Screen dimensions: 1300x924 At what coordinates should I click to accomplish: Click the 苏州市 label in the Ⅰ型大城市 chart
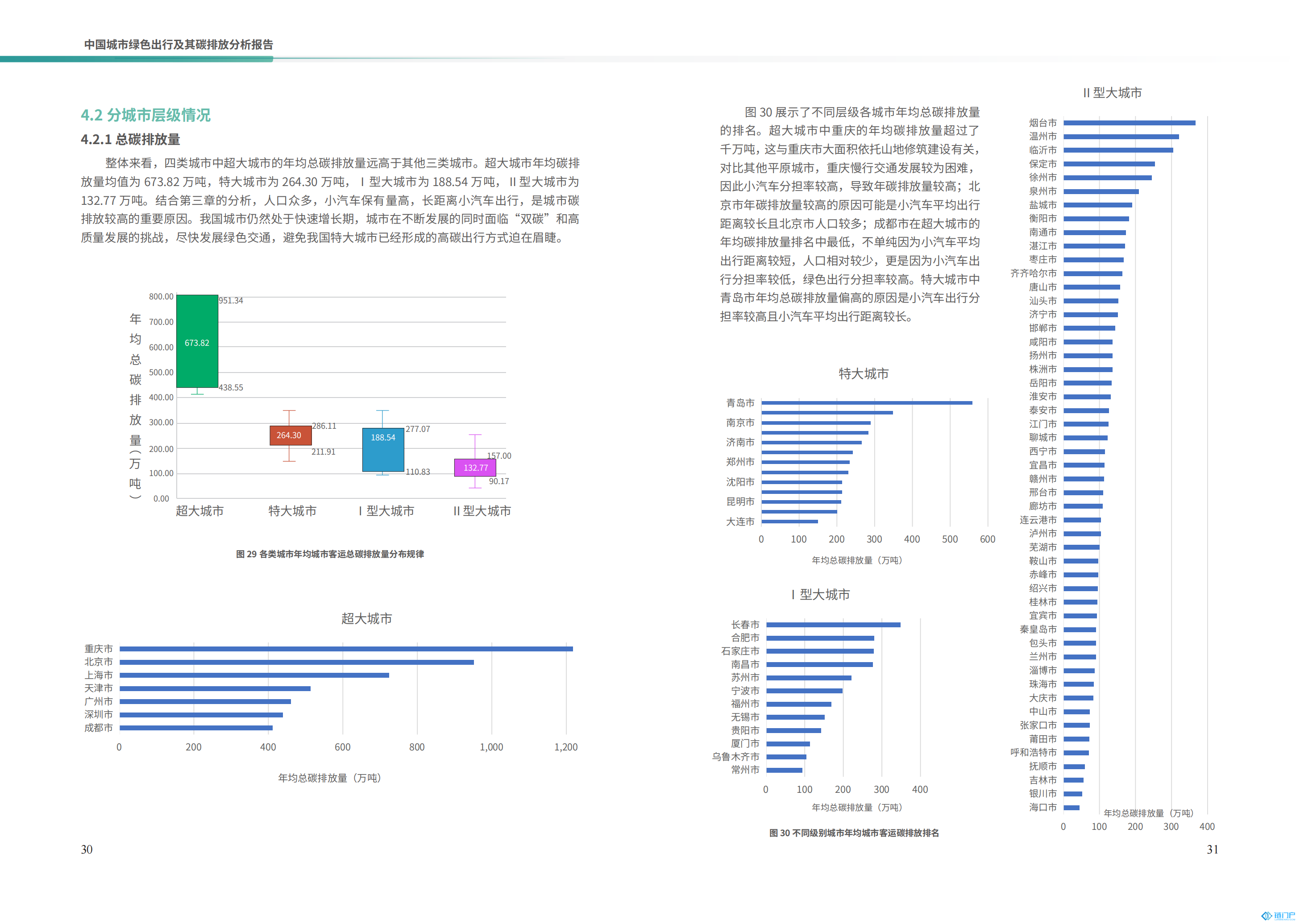[x=745, y=678]
